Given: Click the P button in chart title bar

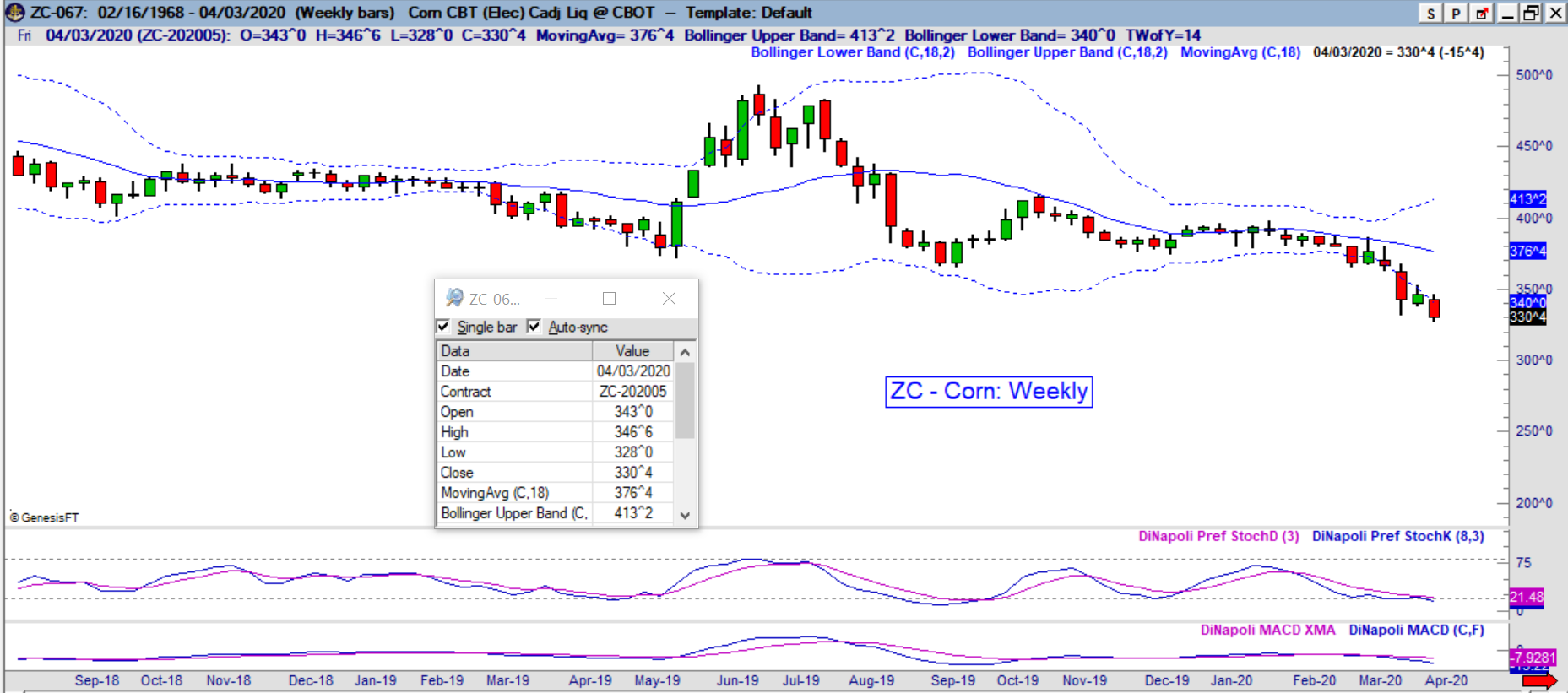Looking at the screenshot, I should pos(1456,14).
